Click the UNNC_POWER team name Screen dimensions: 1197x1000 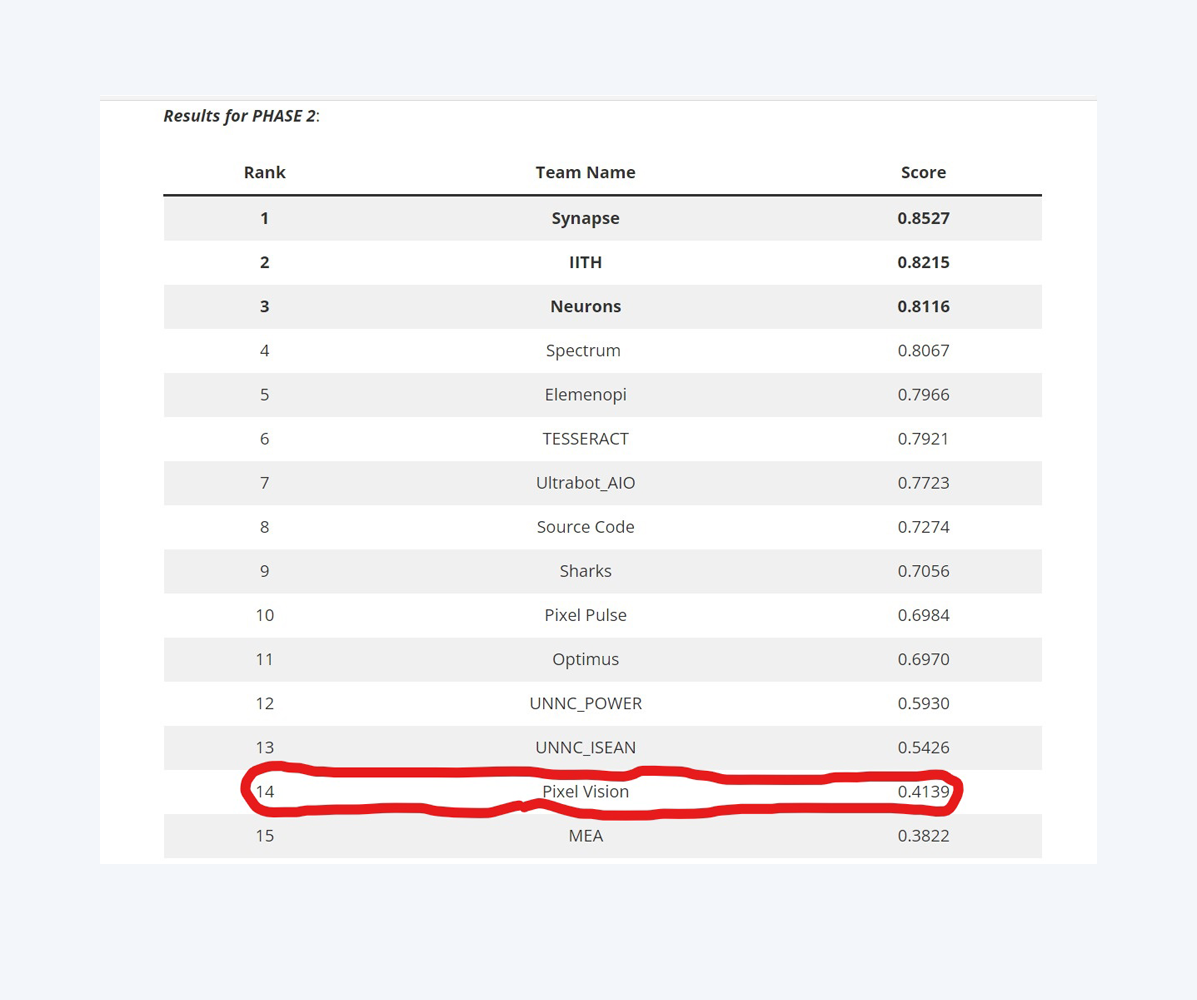(585, 703)
